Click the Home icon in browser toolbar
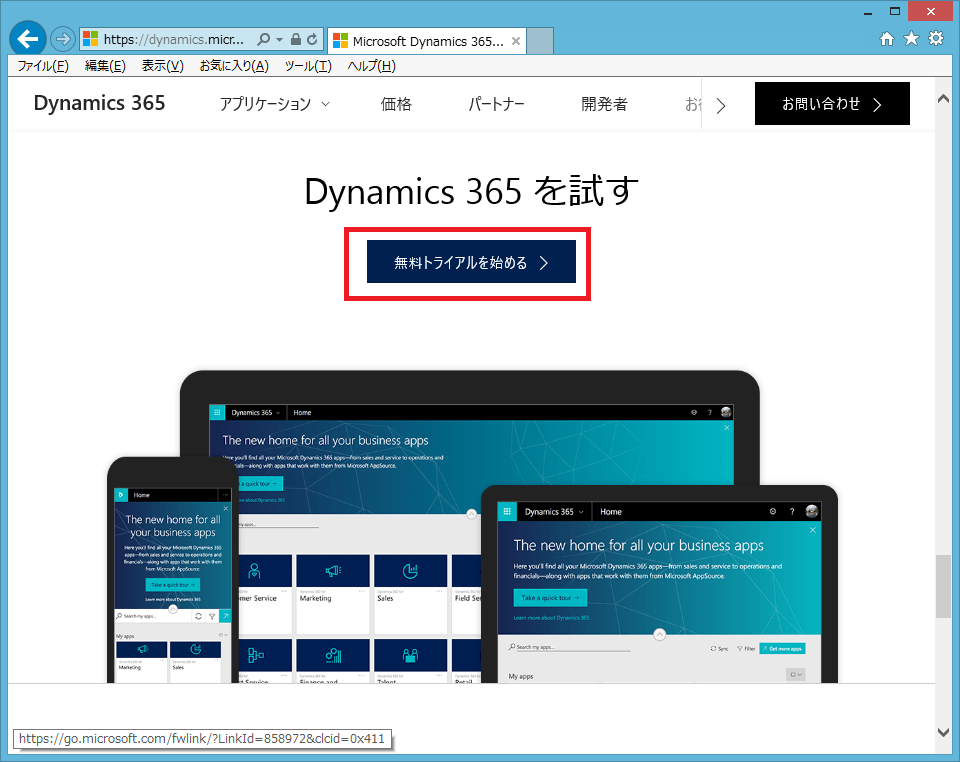The height and width of the screenshot is (762, 960). pos(887,39)
